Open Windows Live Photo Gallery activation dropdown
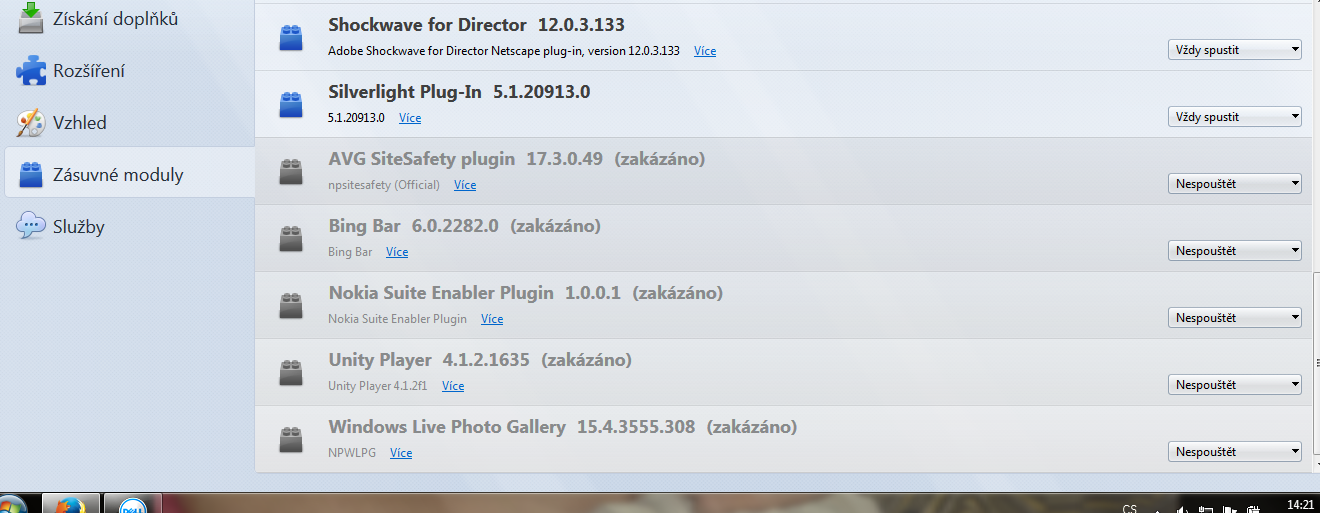The image size is (1320, 513). click(1234, 452)
